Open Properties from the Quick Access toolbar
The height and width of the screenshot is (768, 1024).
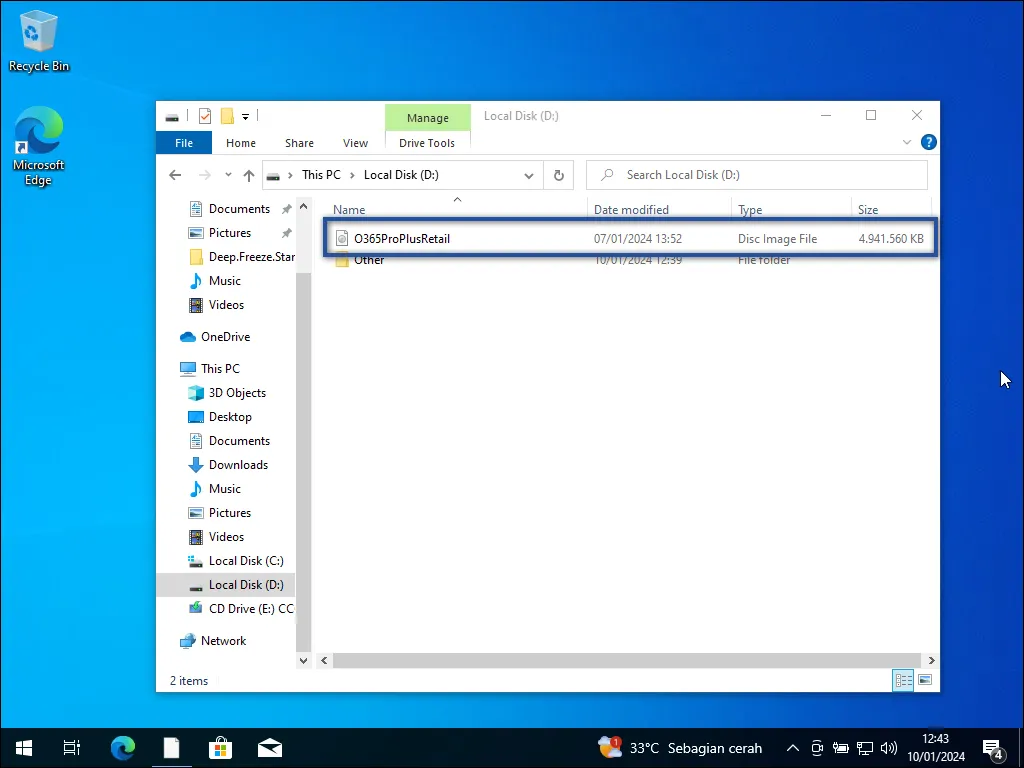(x=205, y=116)
